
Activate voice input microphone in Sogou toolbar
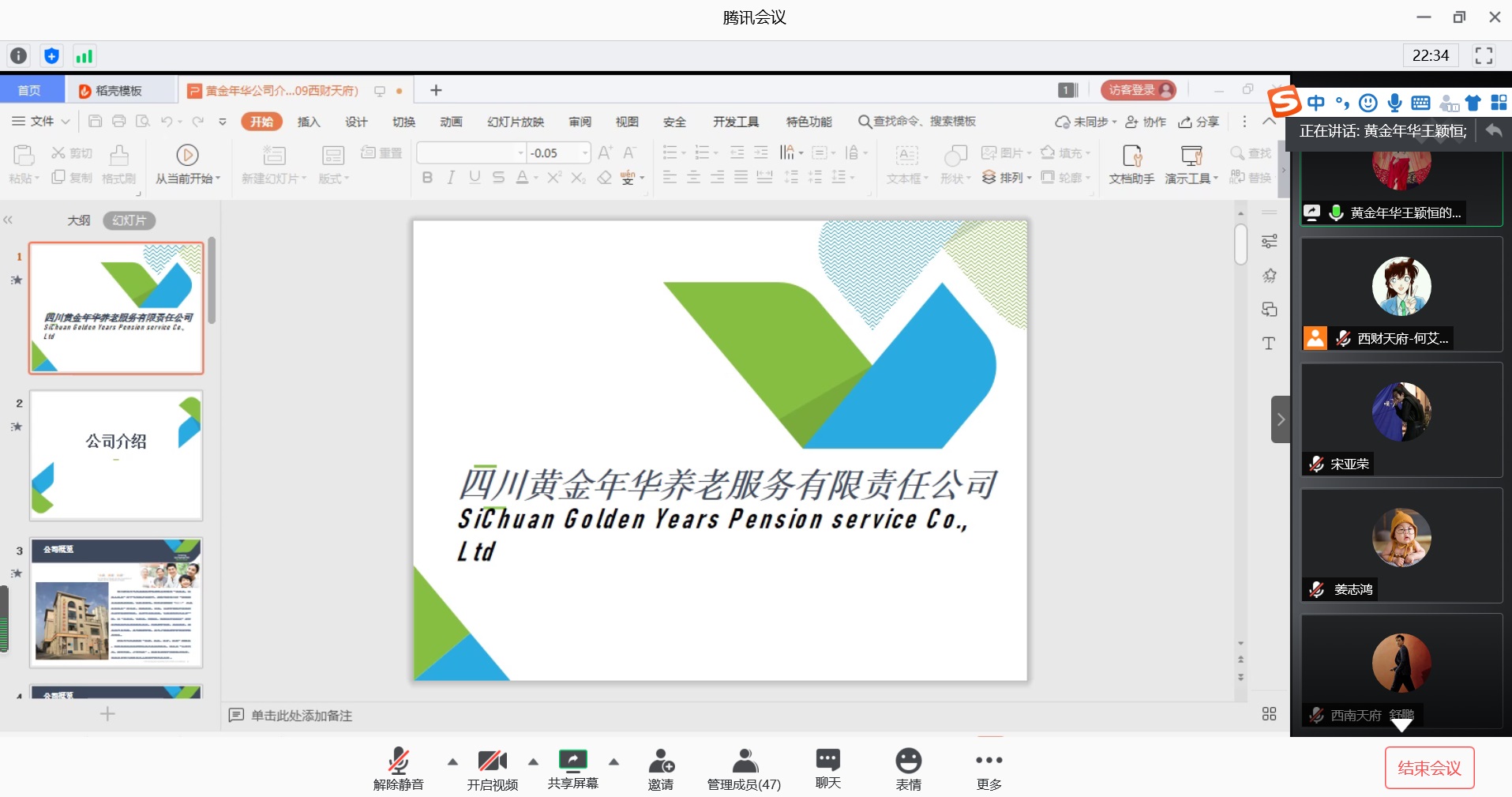tap(1394, 103)
